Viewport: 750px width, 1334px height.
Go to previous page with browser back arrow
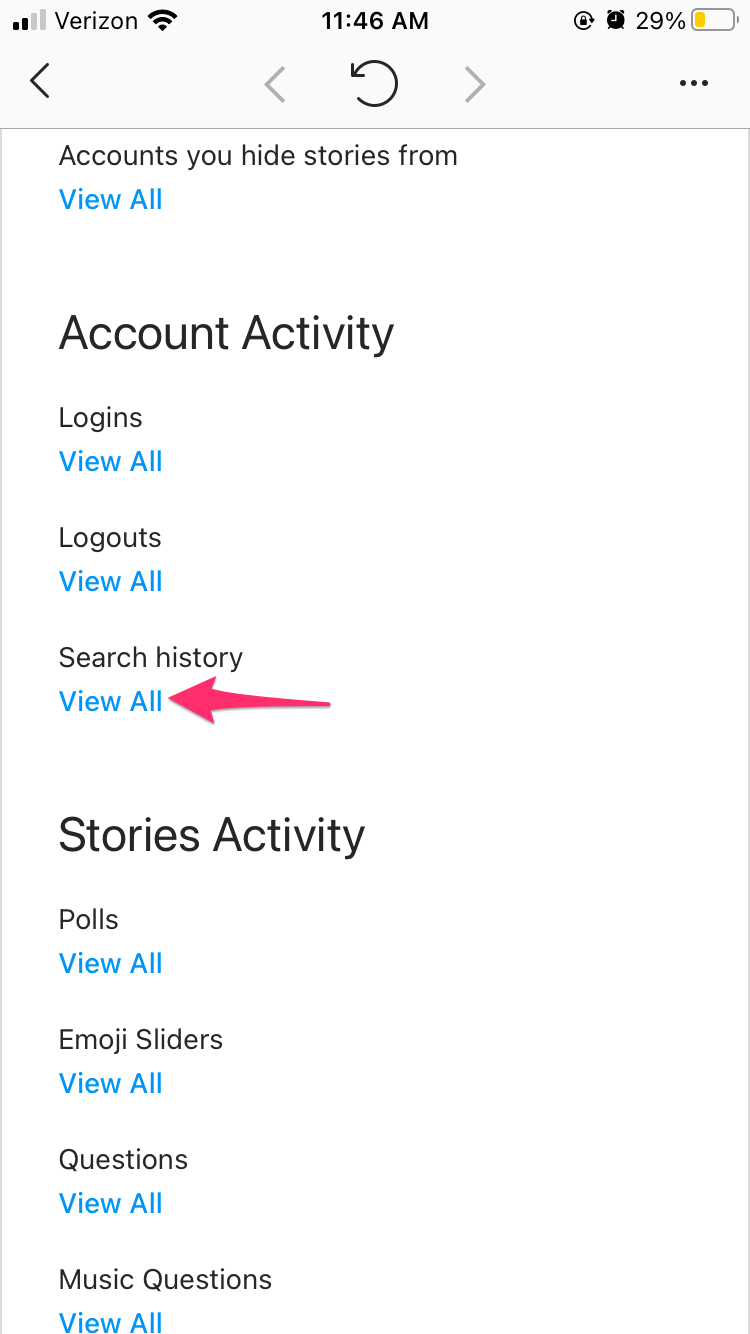click(x=275, y=85)
